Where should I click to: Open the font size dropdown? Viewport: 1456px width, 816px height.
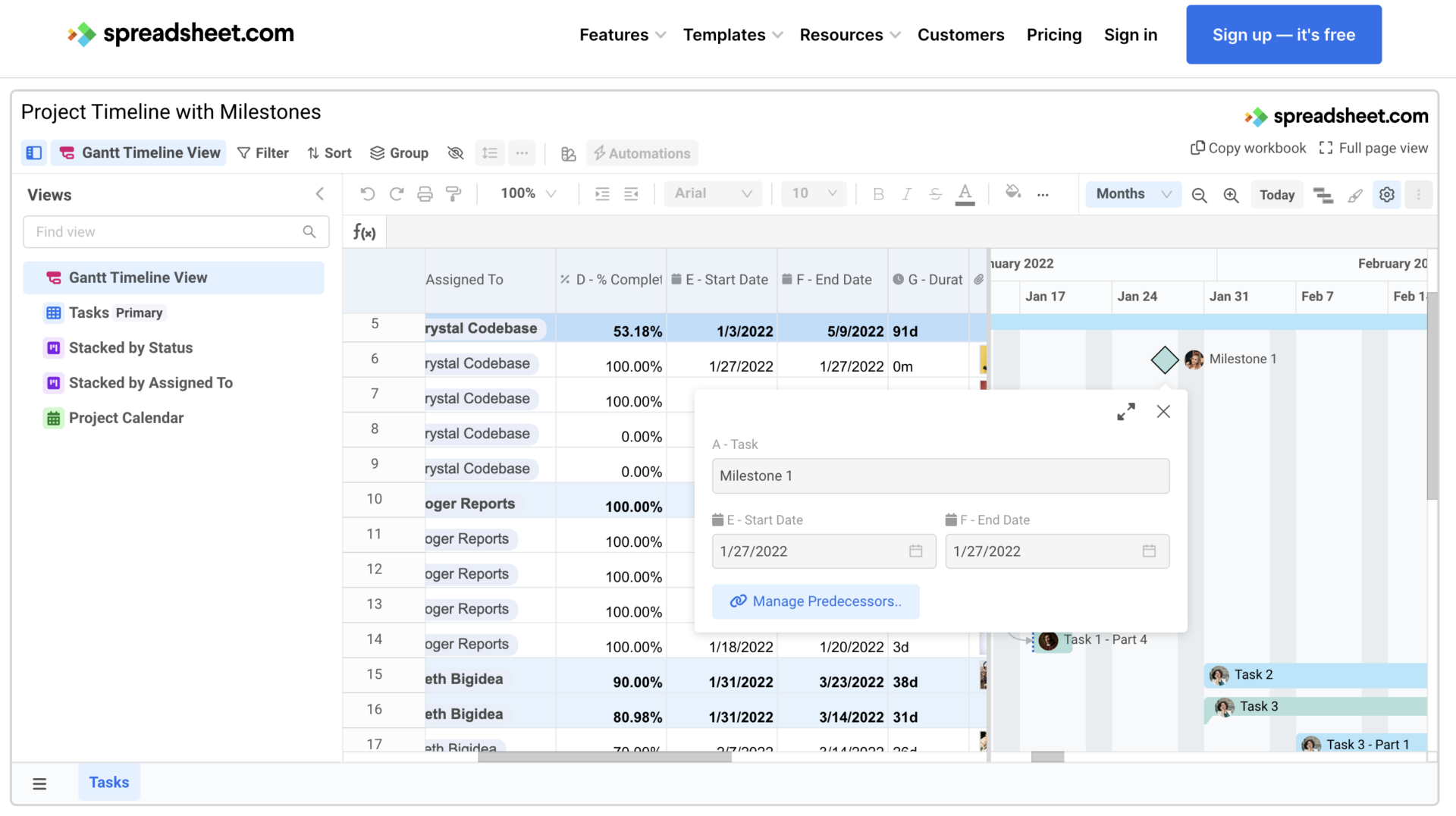click(x=813, y=193)
